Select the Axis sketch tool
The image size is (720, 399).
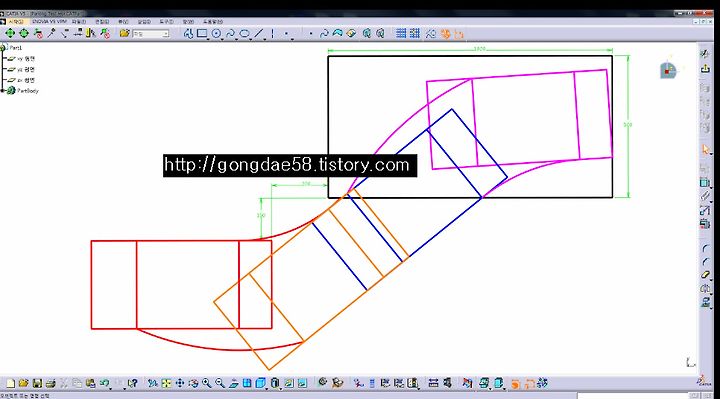click(273, 34)
